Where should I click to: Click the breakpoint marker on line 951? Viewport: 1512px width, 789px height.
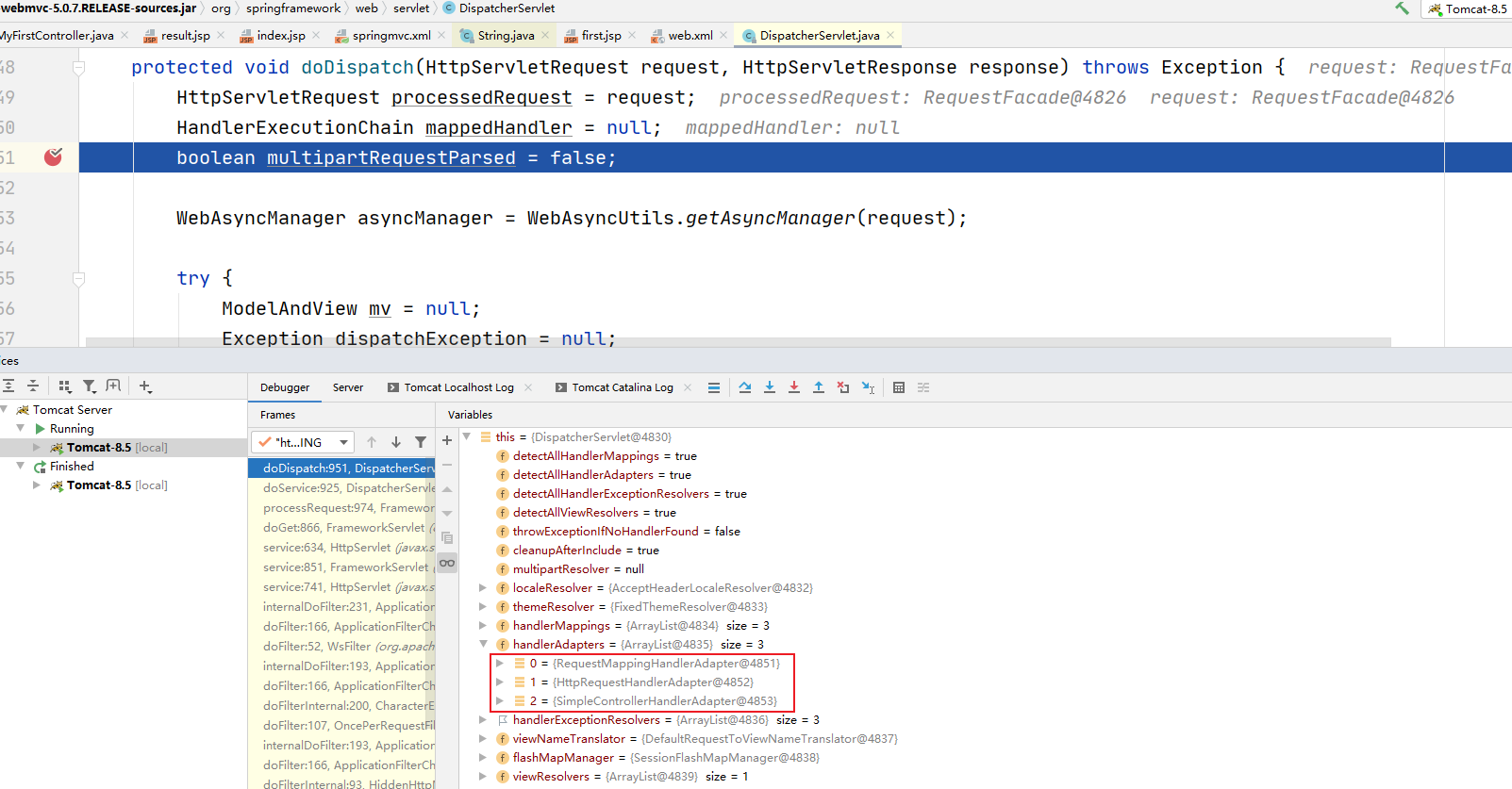point(54,157)
